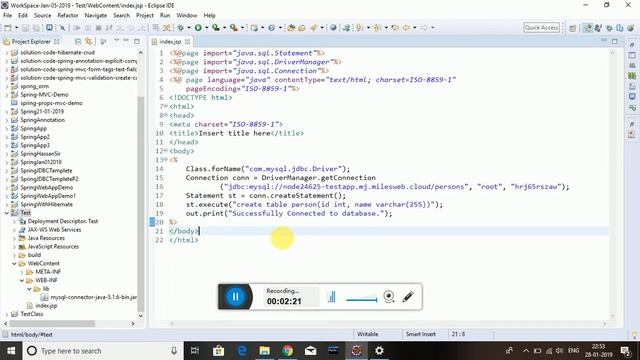
Task: Select the SpringJDBCTemplate project
Action: [x=46, y=171]
